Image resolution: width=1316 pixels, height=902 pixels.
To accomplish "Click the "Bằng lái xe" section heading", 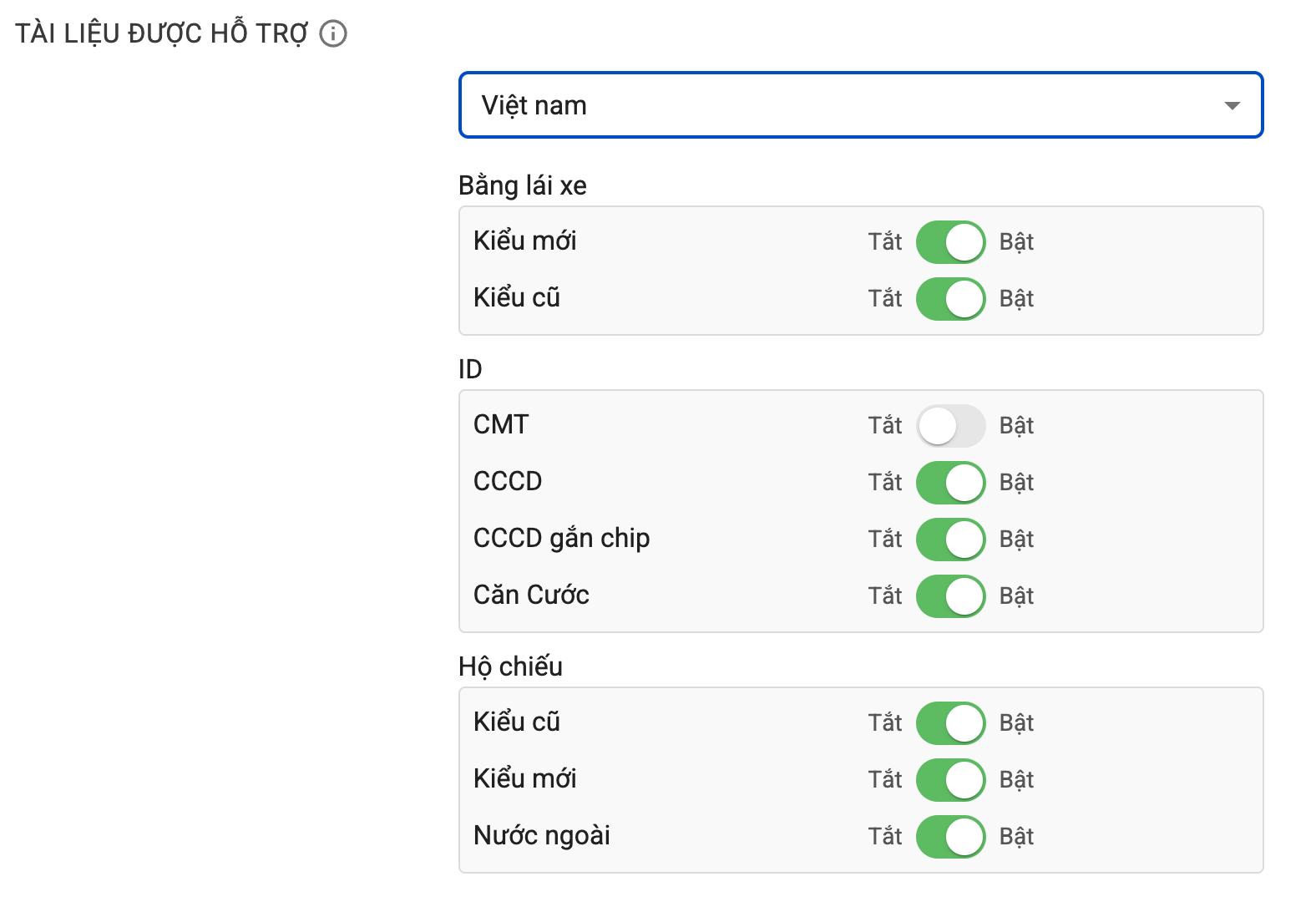I will tap(521, 185).
